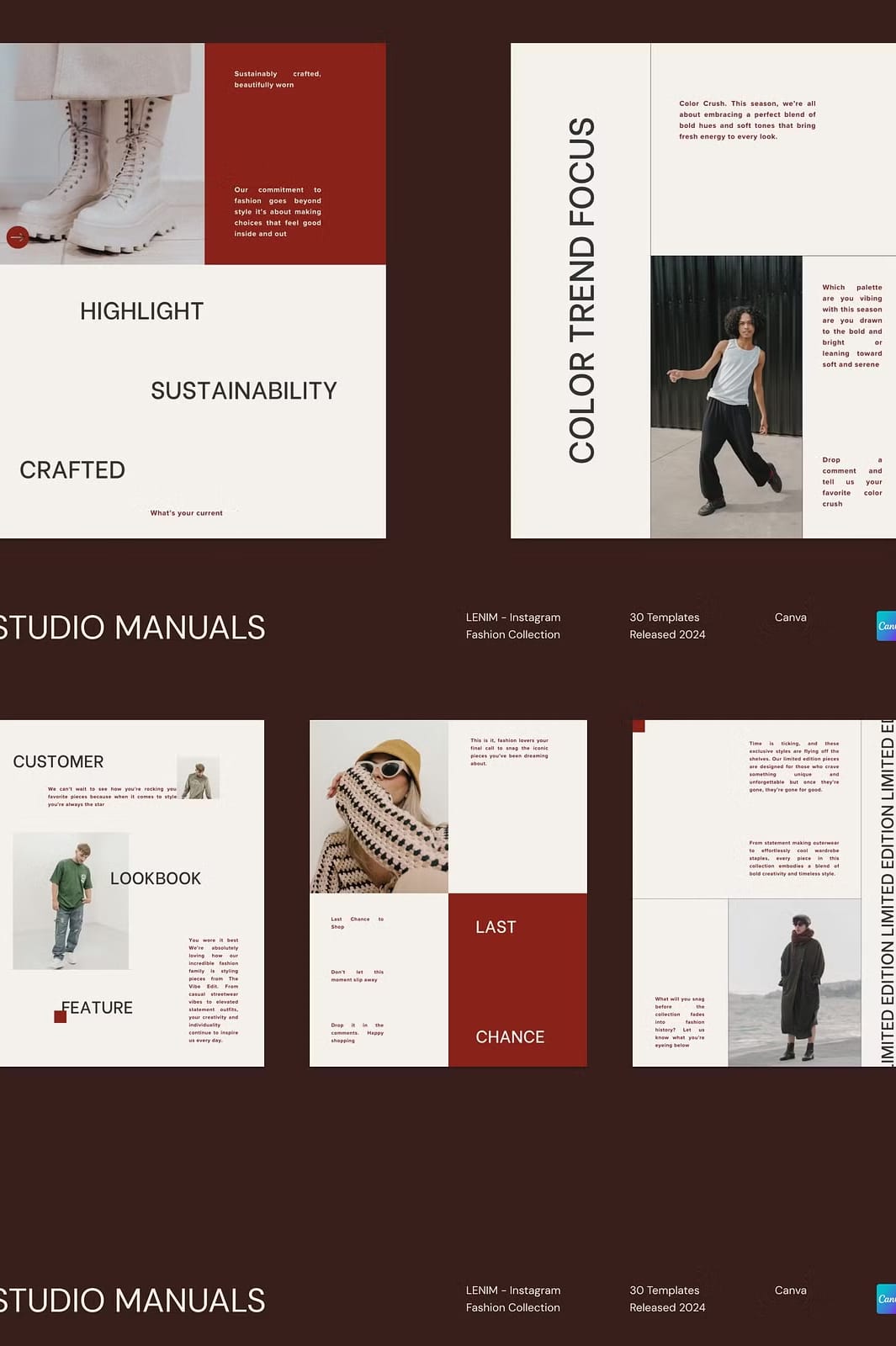Click the small red square beside FEATURE
The width and height of the screenshot is (896, 1346).
(60, 1016)
